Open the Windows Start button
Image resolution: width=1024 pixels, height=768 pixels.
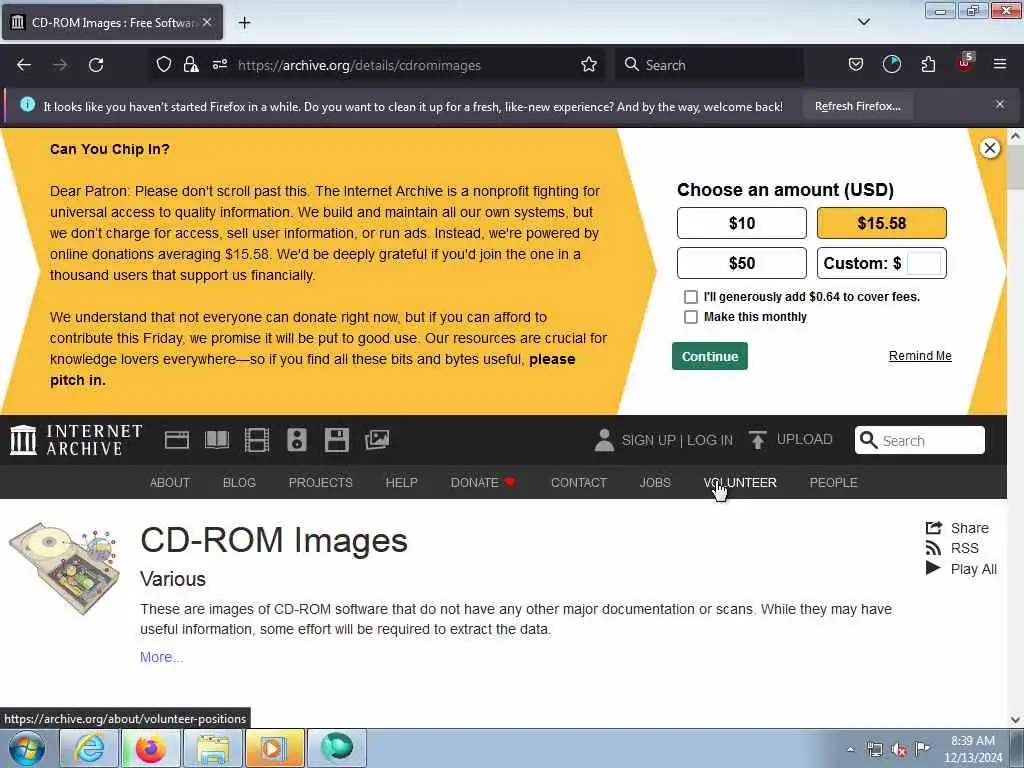click(x=27, y=748)
